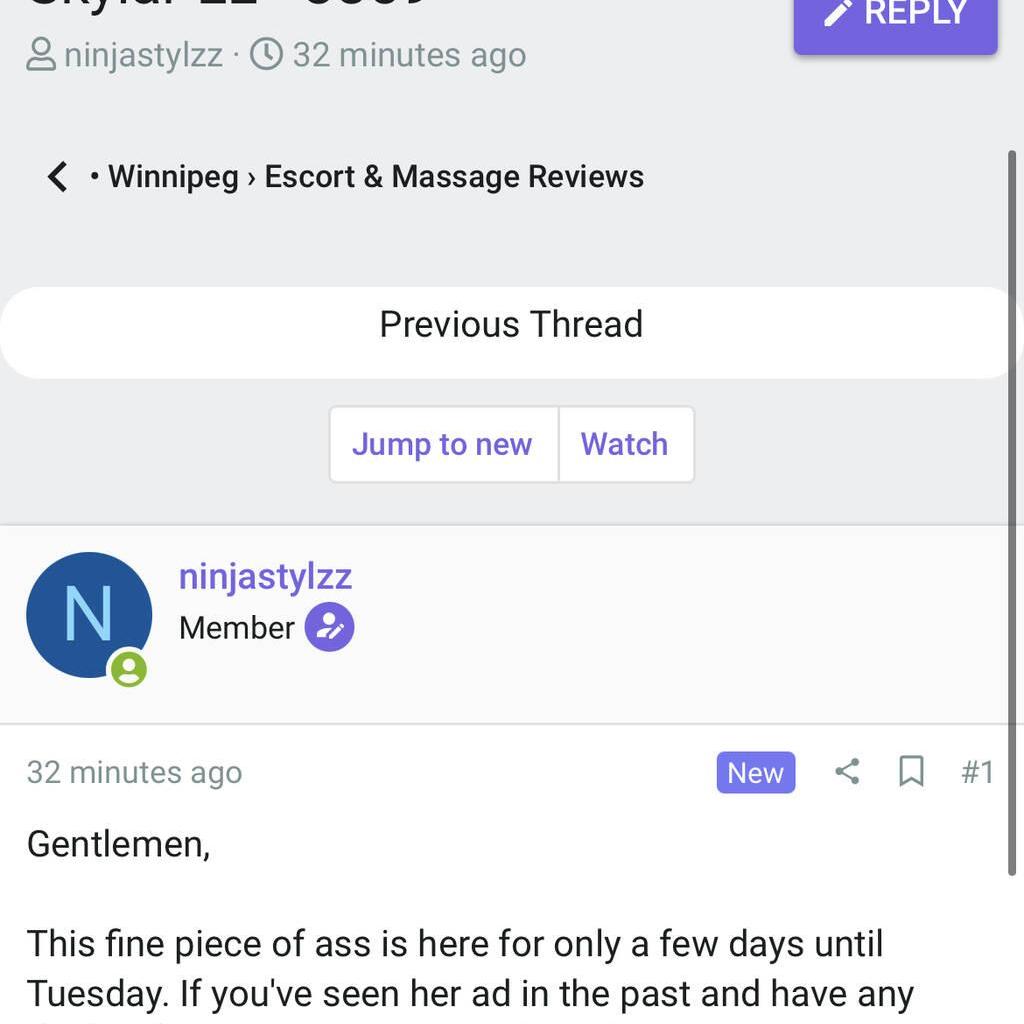Image resolution: width=1024 pixels, height=1024 pixels.
Task: Click the clock icon near thread time
Action: pos(266,54)
